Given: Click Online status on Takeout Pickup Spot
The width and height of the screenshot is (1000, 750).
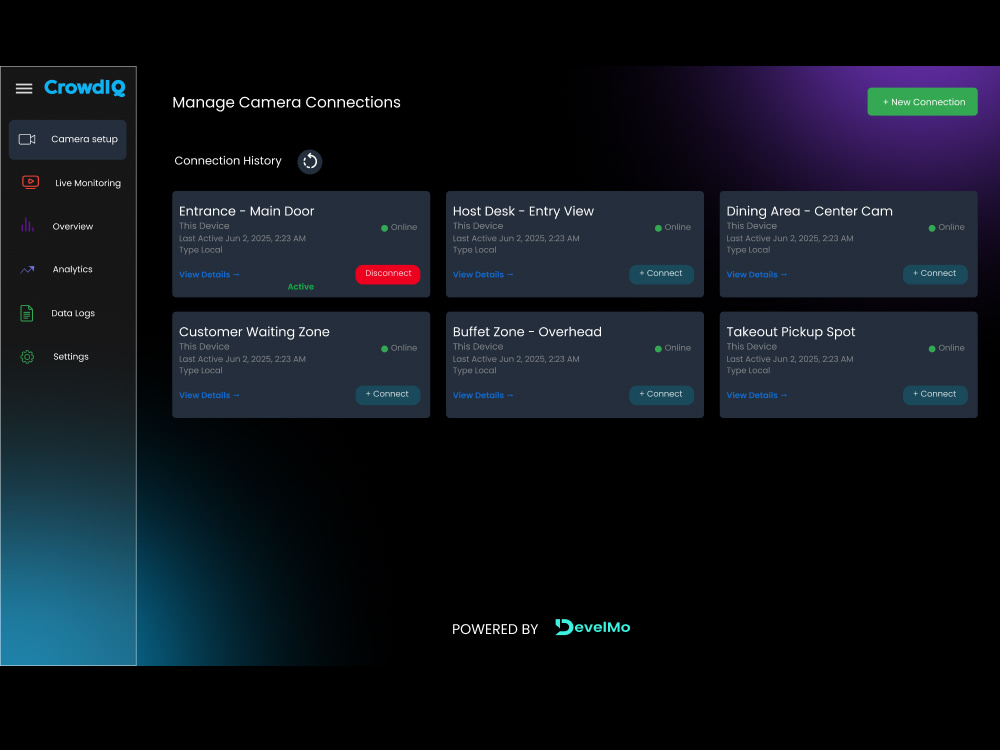Looking at the screenshot, I should click(x=946, y=348).
